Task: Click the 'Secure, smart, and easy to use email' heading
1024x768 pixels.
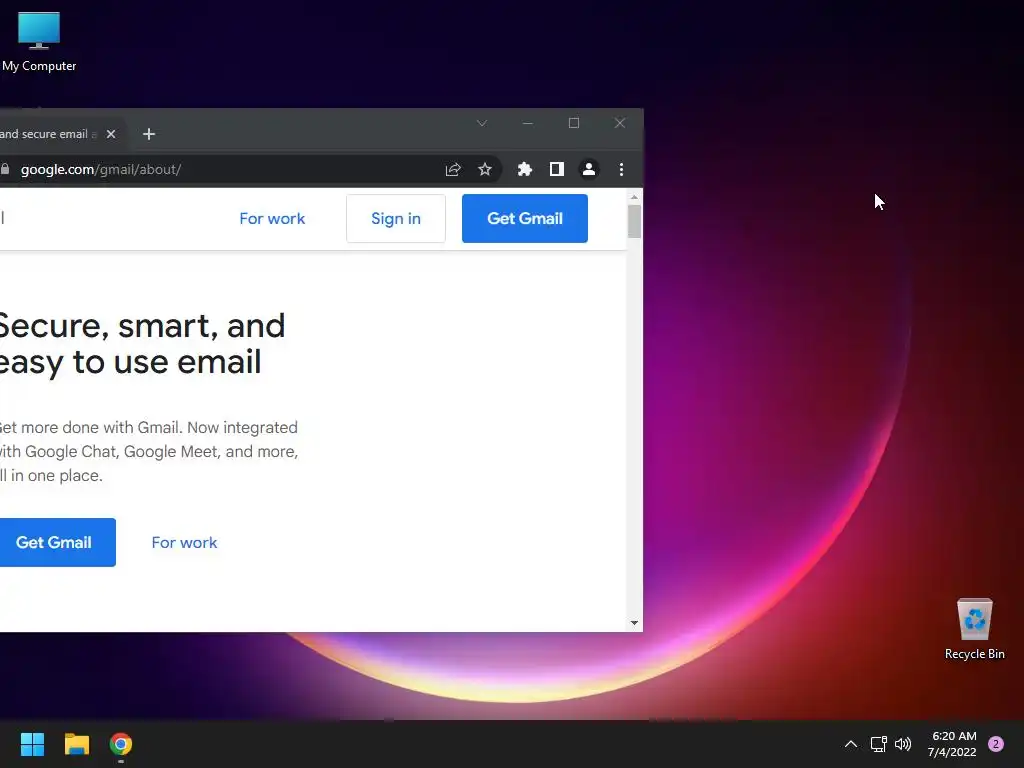Action: 142,344
